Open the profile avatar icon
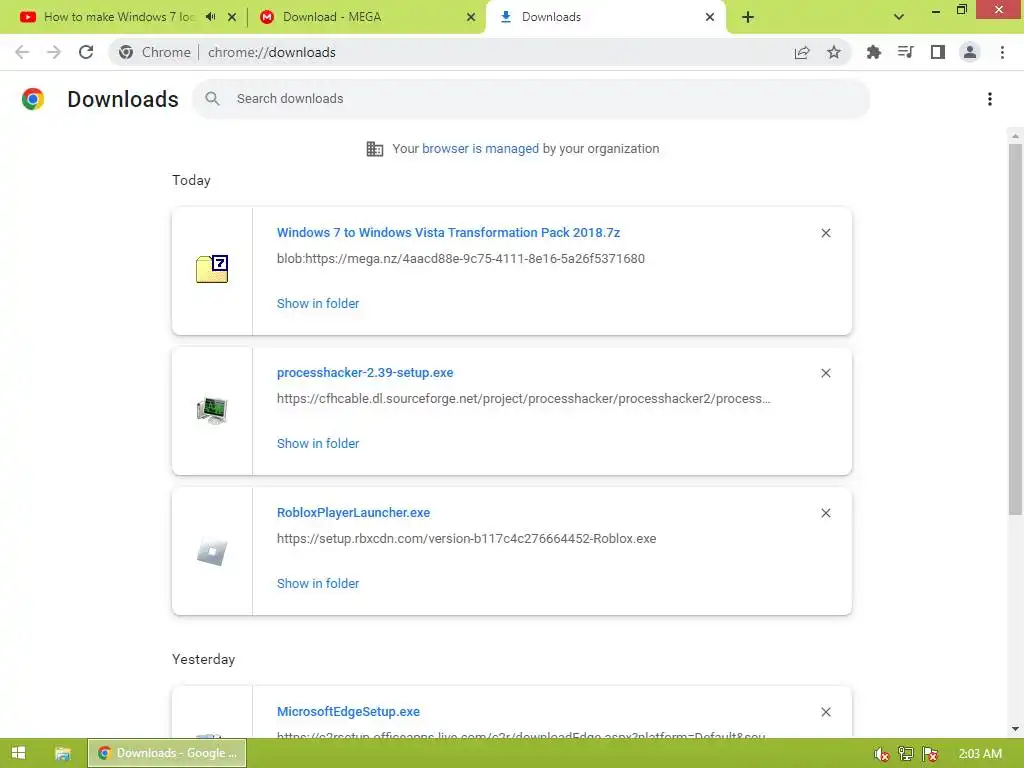1024x768 pixels. click(970, 52)
